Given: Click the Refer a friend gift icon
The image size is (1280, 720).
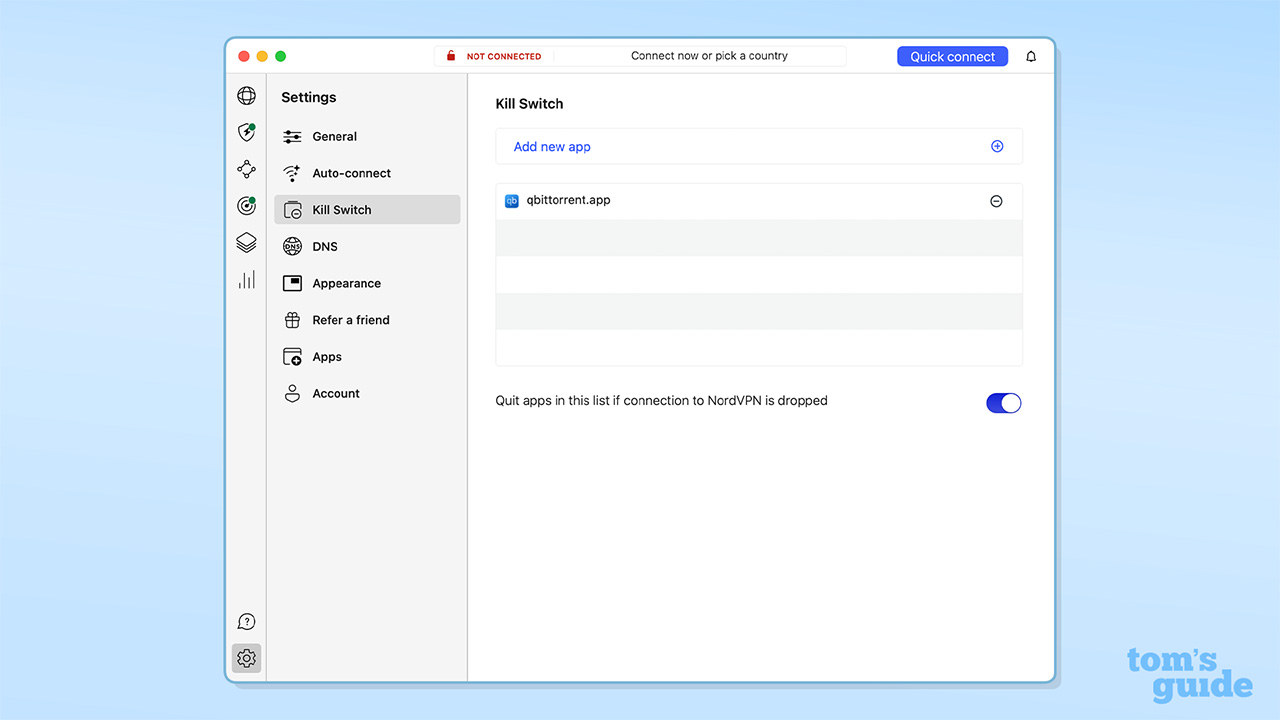Looking at the screenshot, I should pyautogui.click(x=292, y=320).
